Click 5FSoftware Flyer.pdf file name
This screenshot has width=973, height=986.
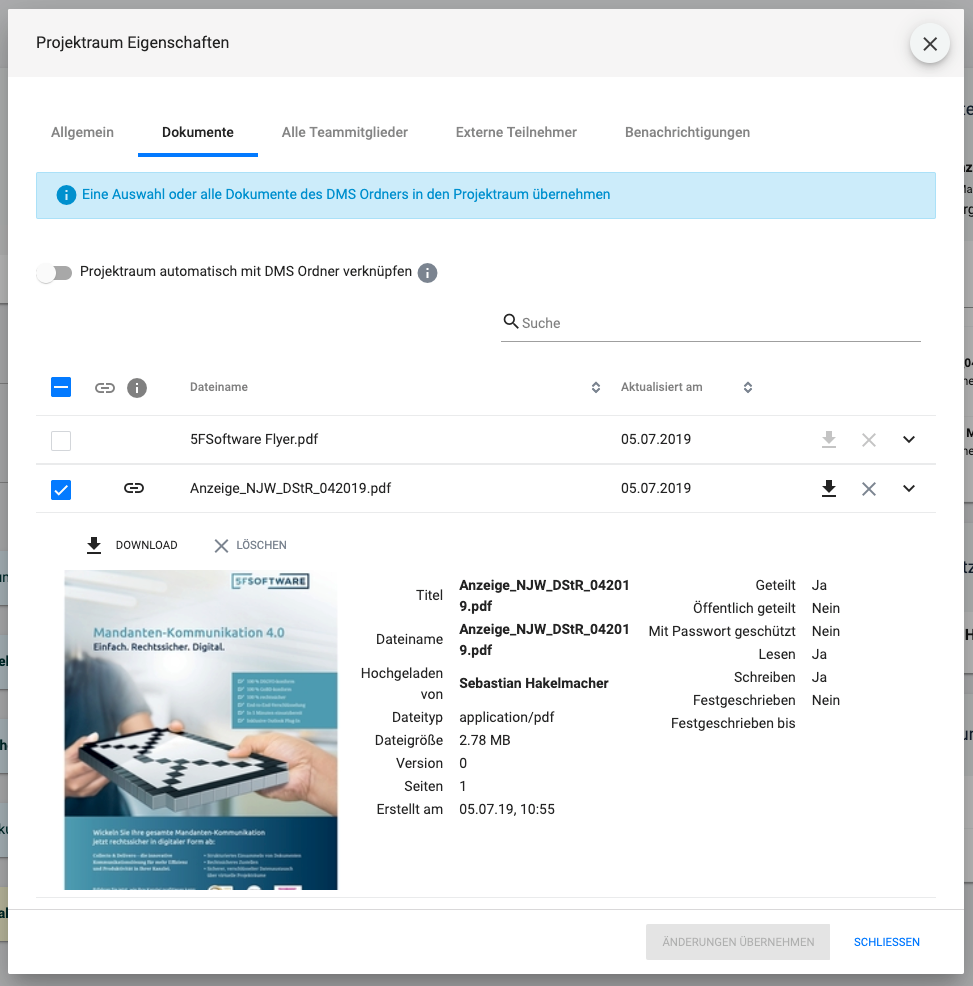coord(254,439)
